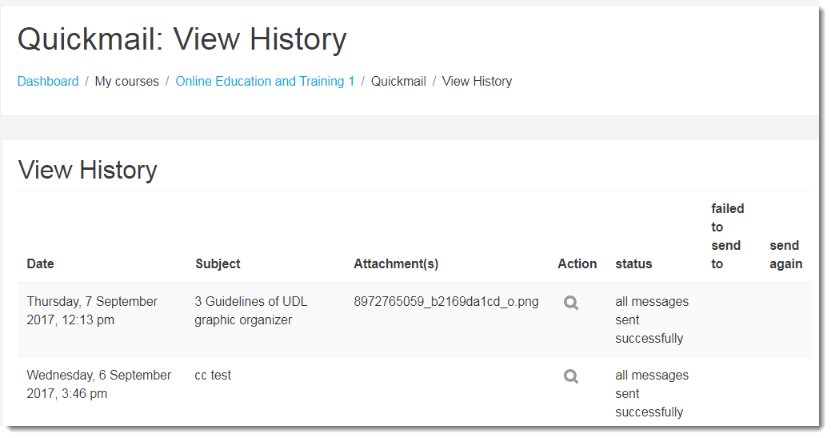
Task: Click the Date column header
Action: (41, 264)
